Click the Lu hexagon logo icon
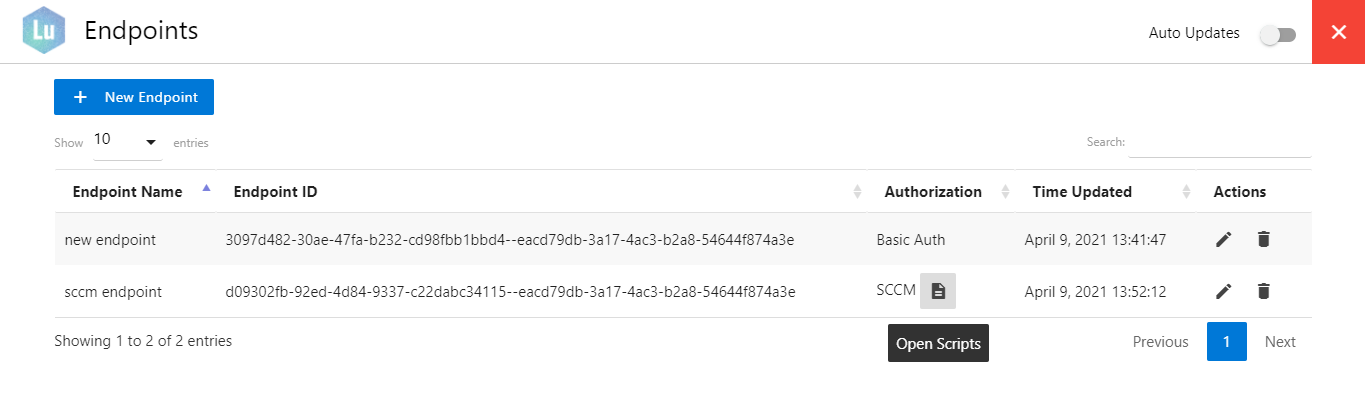1365x417 pixels. [44, 31]
